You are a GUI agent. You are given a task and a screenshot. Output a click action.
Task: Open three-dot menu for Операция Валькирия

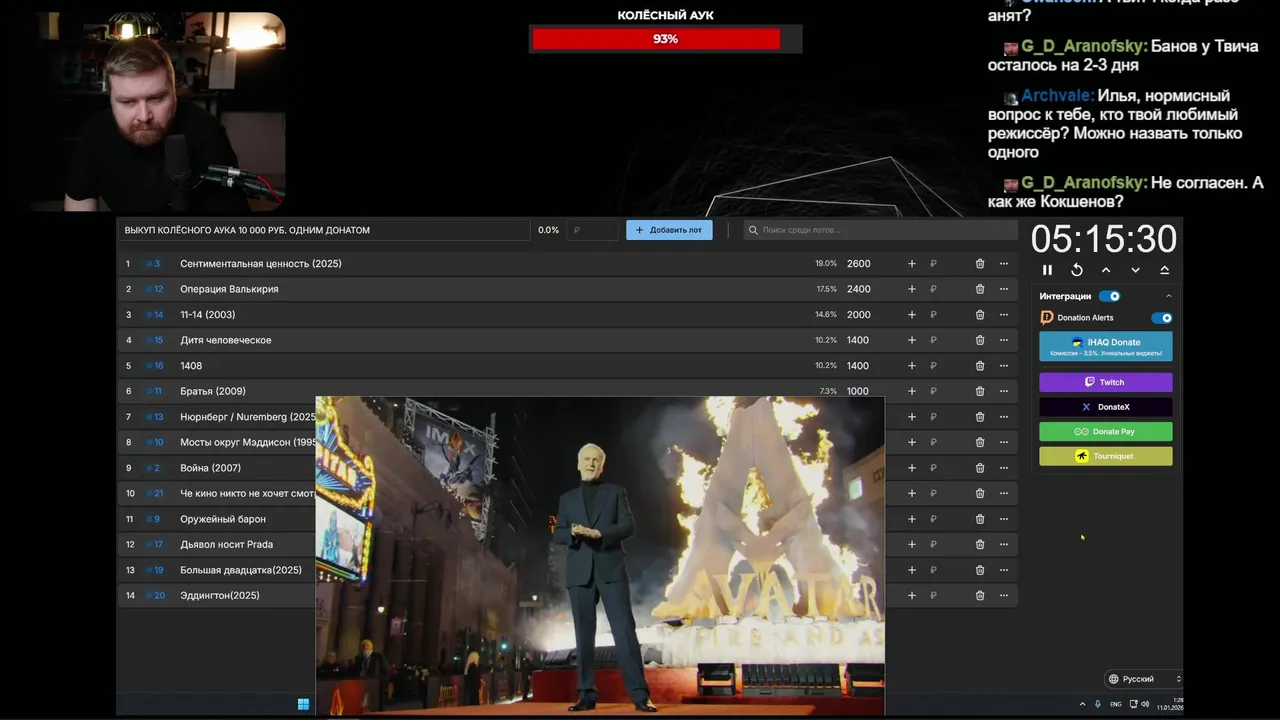(1004, 289)
